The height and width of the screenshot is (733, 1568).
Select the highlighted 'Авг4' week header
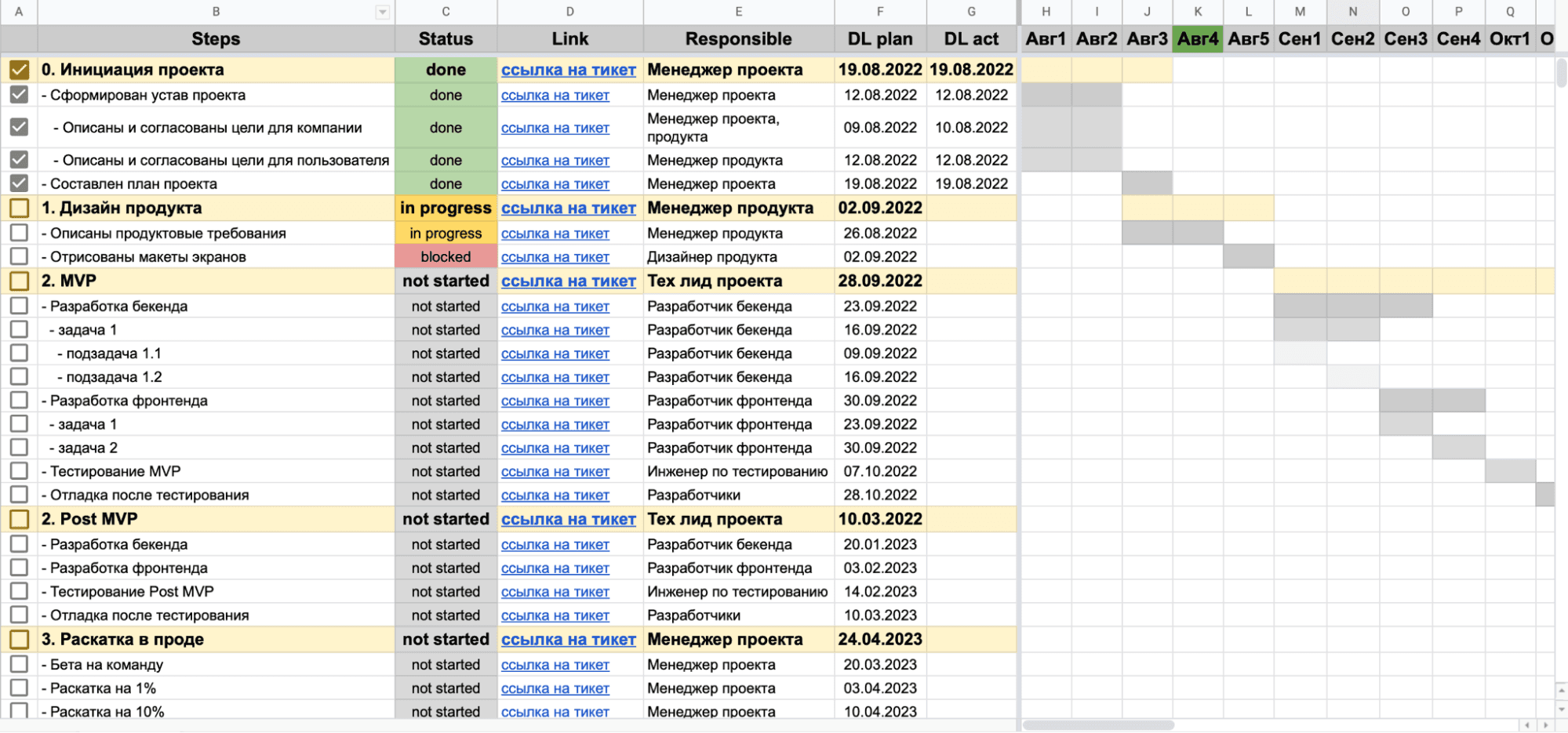pyautogui.click(x=1198, y=39)
